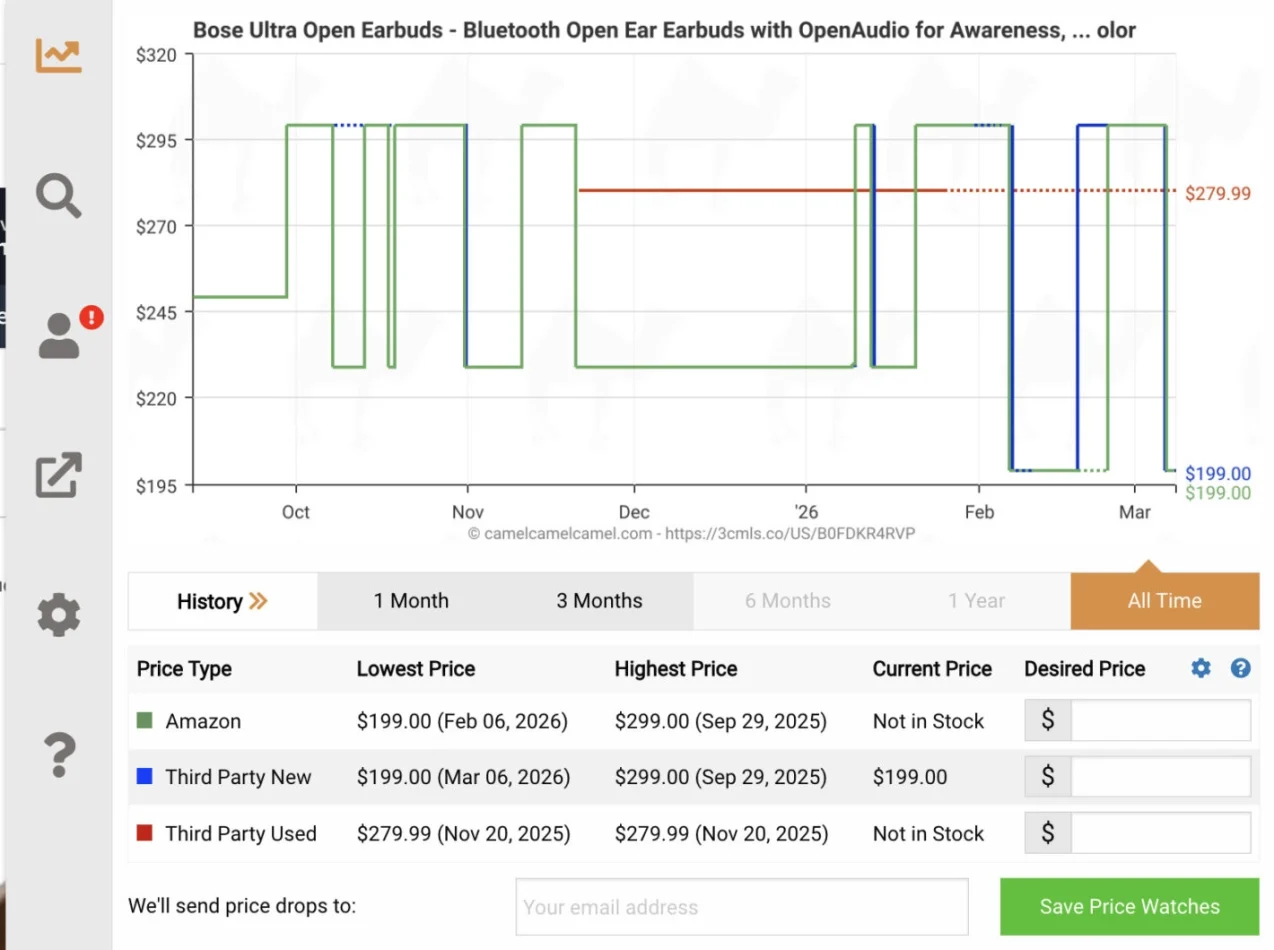This screenshot has height=950, width=1274.
Task: Click the blue gear beside Desired Price
Action: 1200,669
